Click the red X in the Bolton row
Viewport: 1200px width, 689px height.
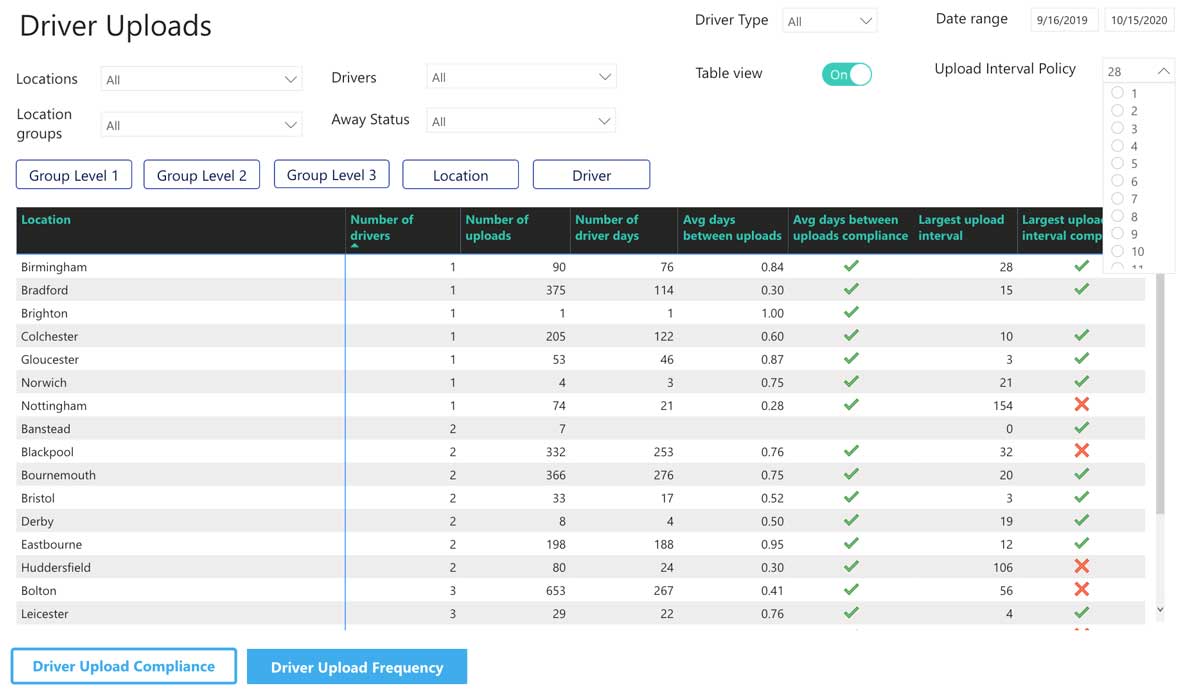pos(1081,589)
